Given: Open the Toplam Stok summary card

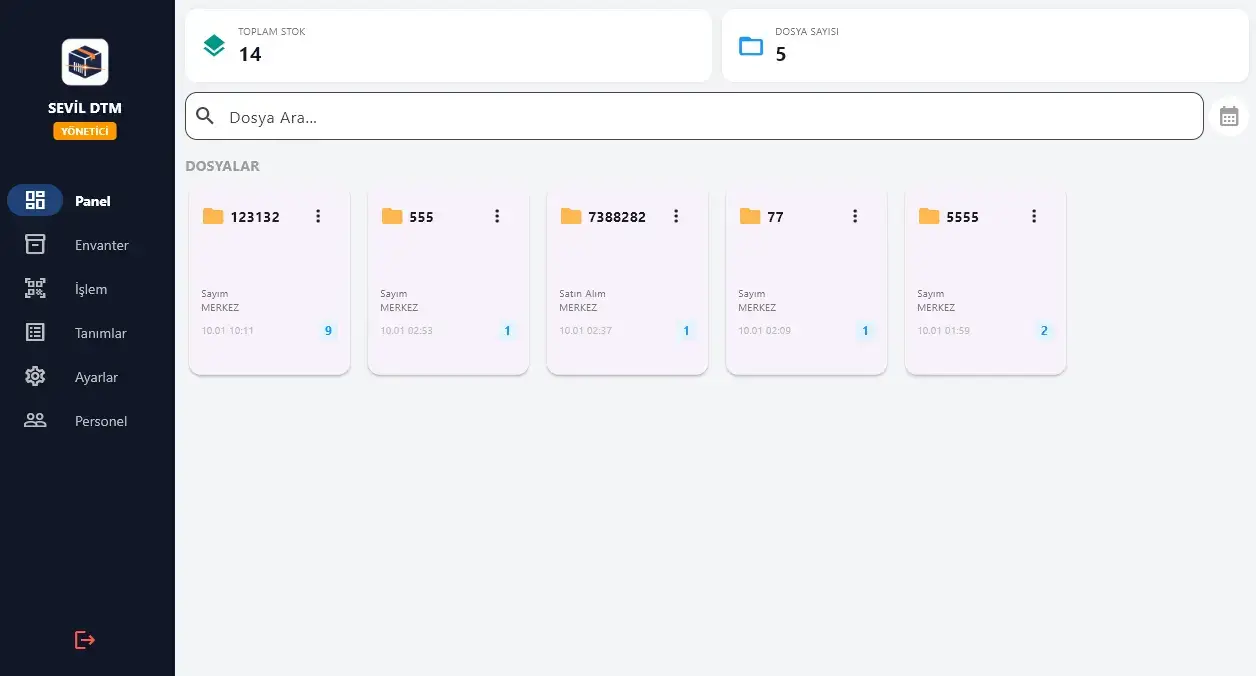Looking at the screenshot, I should [x=448, y=46].
